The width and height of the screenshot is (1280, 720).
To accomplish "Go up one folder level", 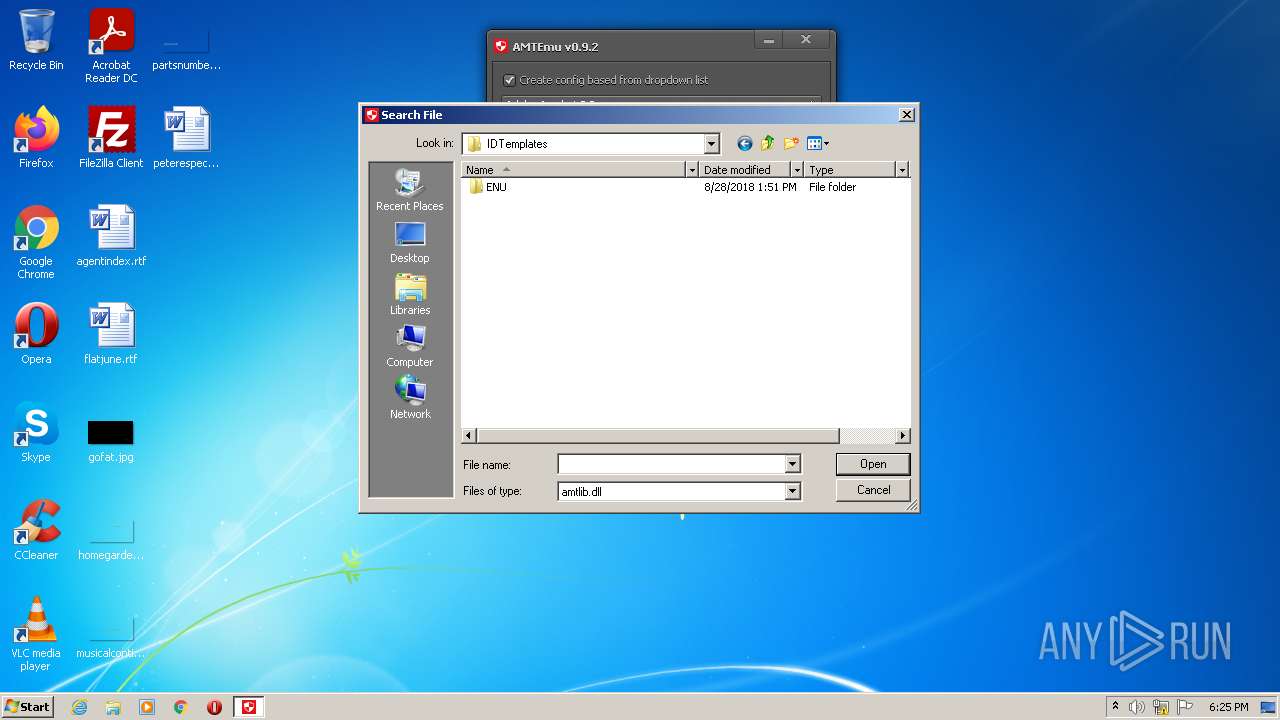I will point(768,143).
